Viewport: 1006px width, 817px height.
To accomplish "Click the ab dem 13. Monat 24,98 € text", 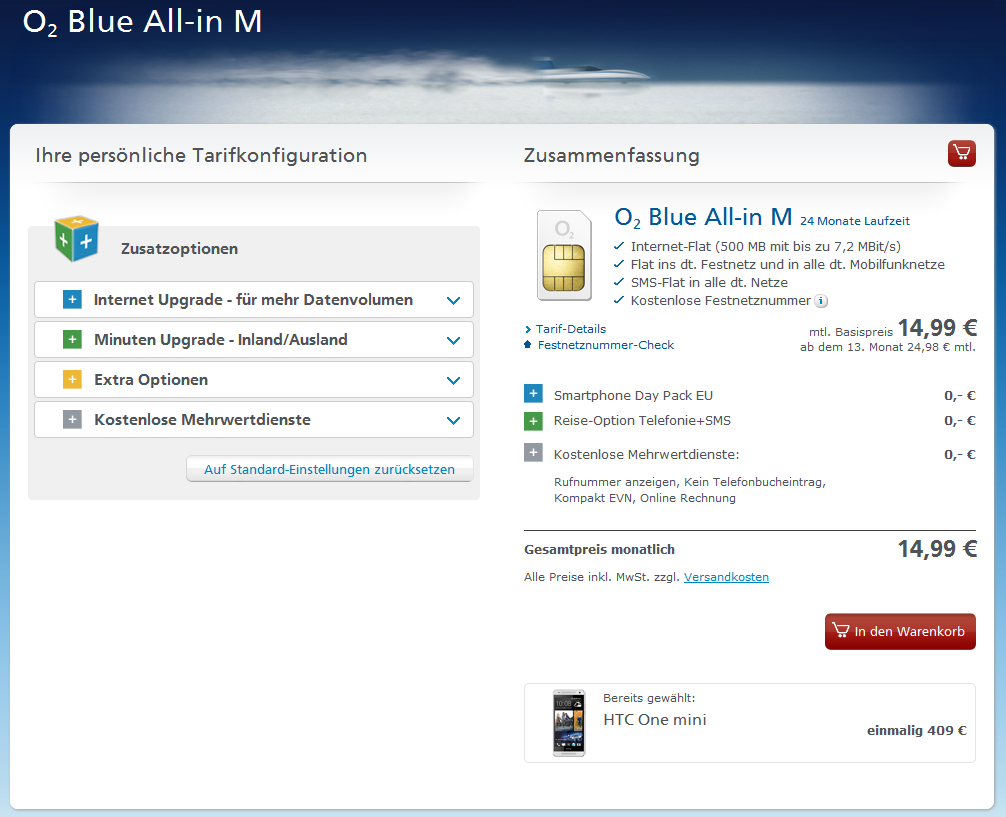I will [887, 347].
